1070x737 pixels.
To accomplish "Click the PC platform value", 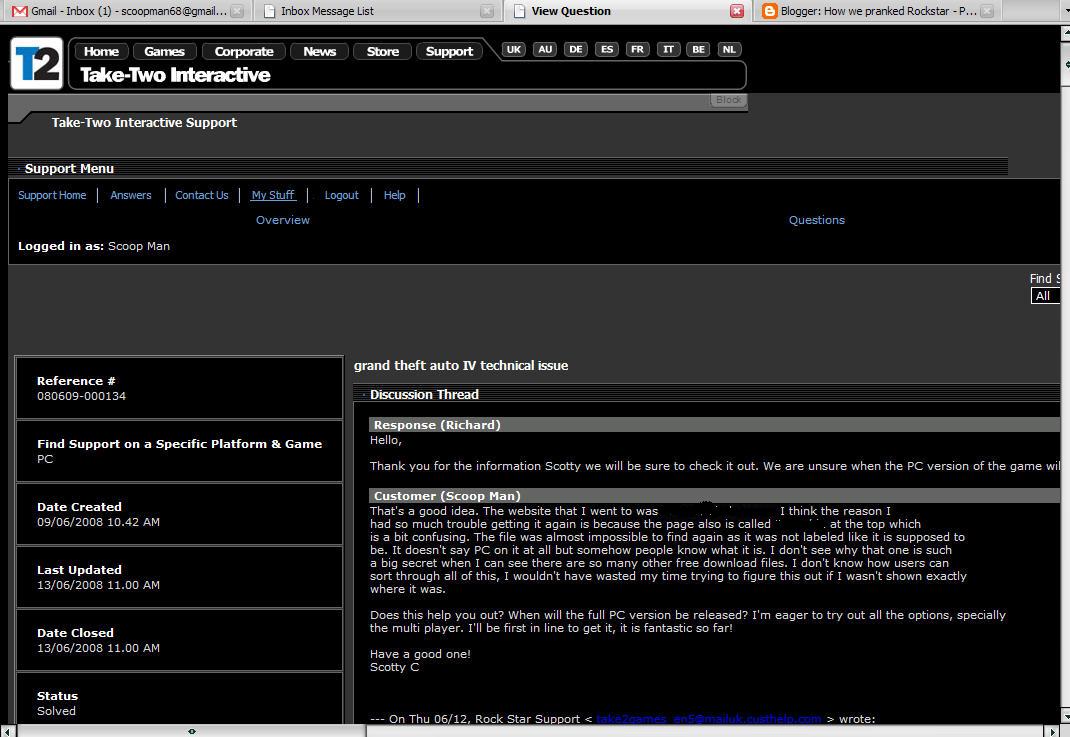I will (x=45, y=459).
